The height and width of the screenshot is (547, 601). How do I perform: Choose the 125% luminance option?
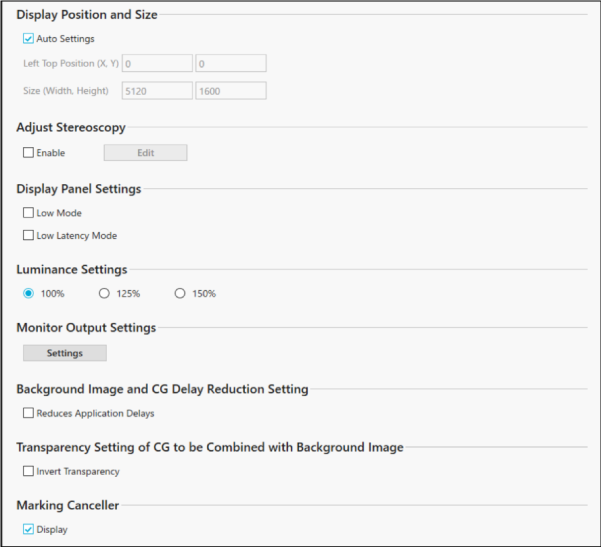pyautogui.click(x=104, y=294)
